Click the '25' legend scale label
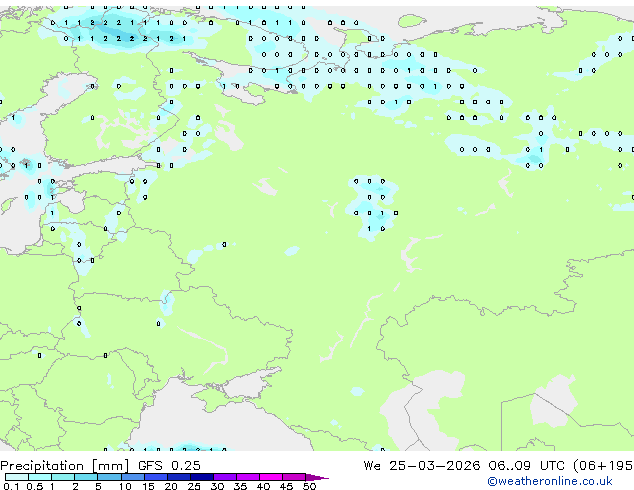This screenshot has height=490, width=634. point(194,486)
